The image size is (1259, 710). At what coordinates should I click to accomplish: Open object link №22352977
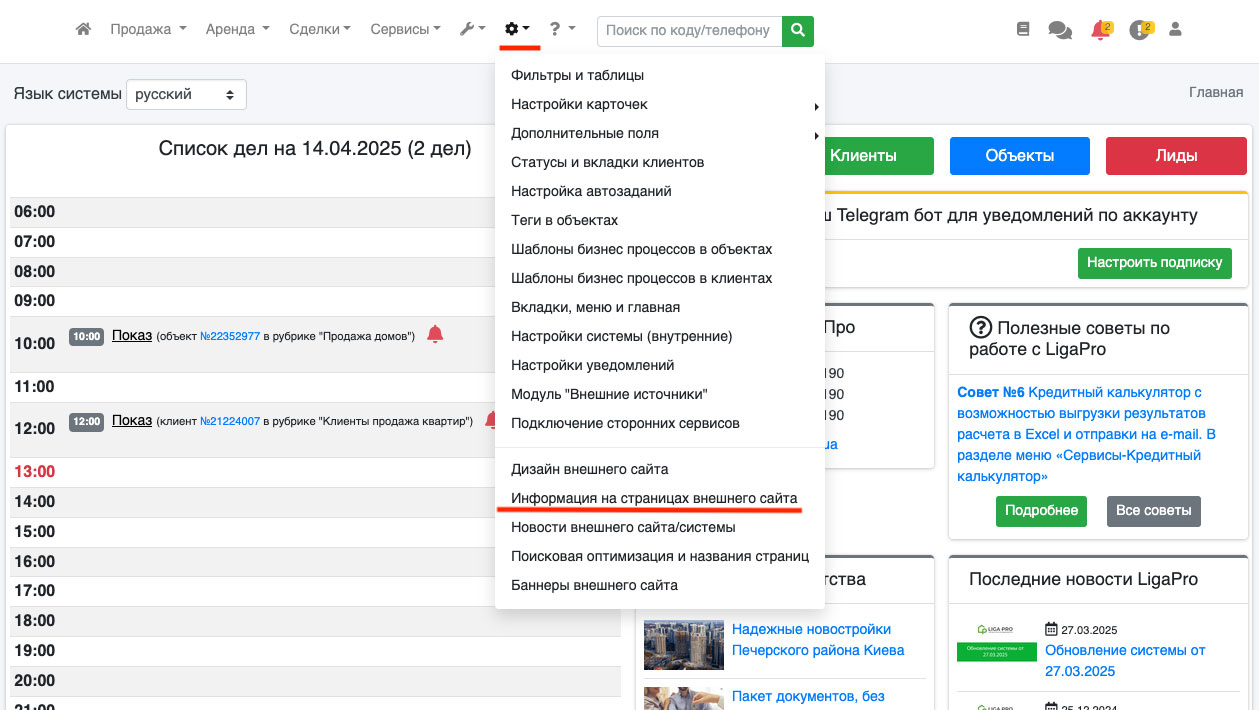[230, 337]
